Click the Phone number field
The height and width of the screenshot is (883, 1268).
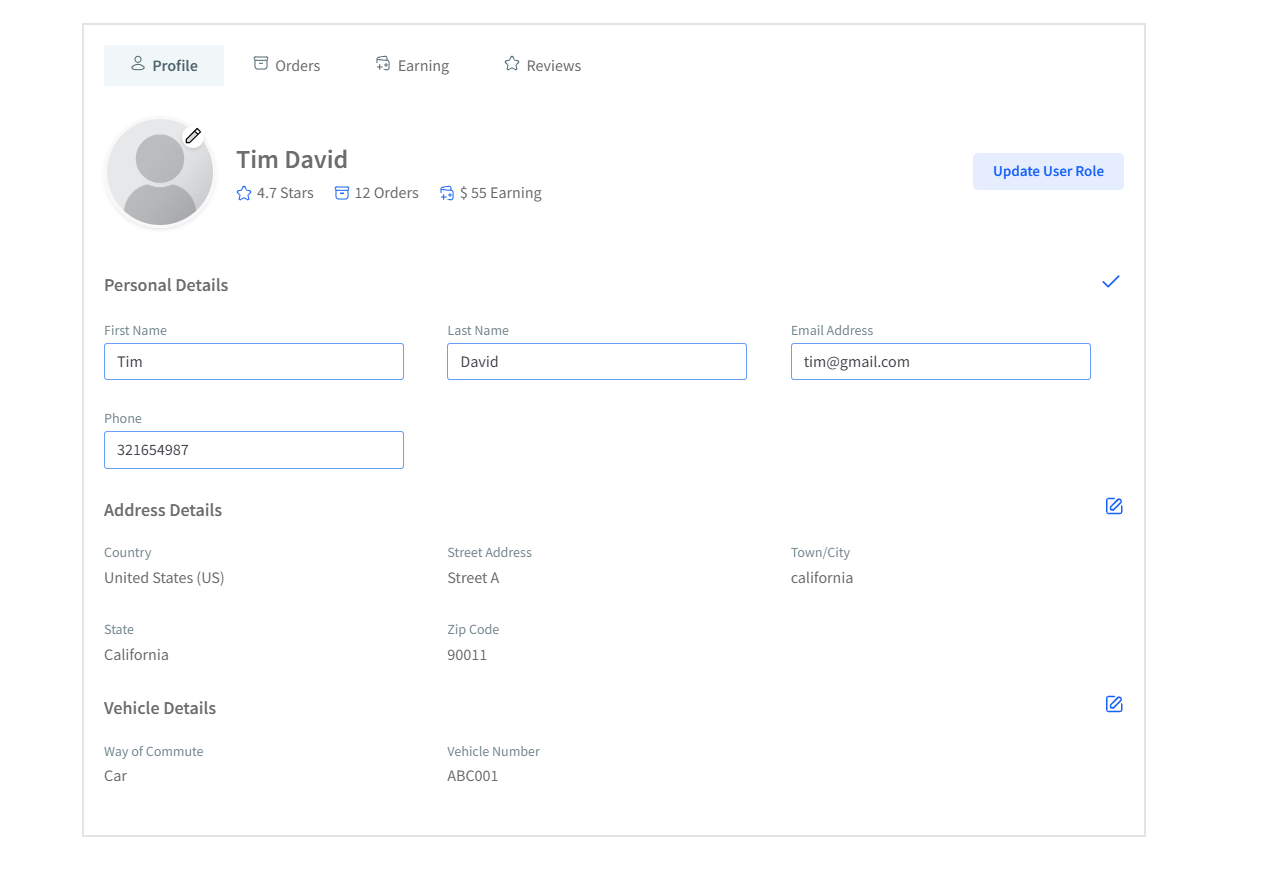[254, 450]
